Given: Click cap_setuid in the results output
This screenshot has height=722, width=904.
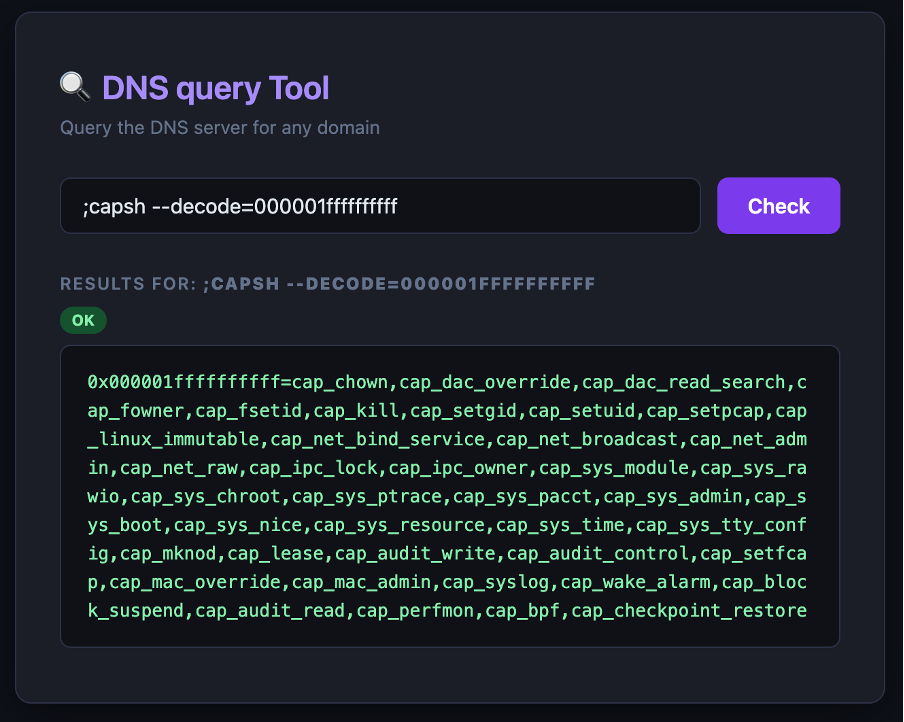Looking at the screenshot, I should [x=582, y=411].
